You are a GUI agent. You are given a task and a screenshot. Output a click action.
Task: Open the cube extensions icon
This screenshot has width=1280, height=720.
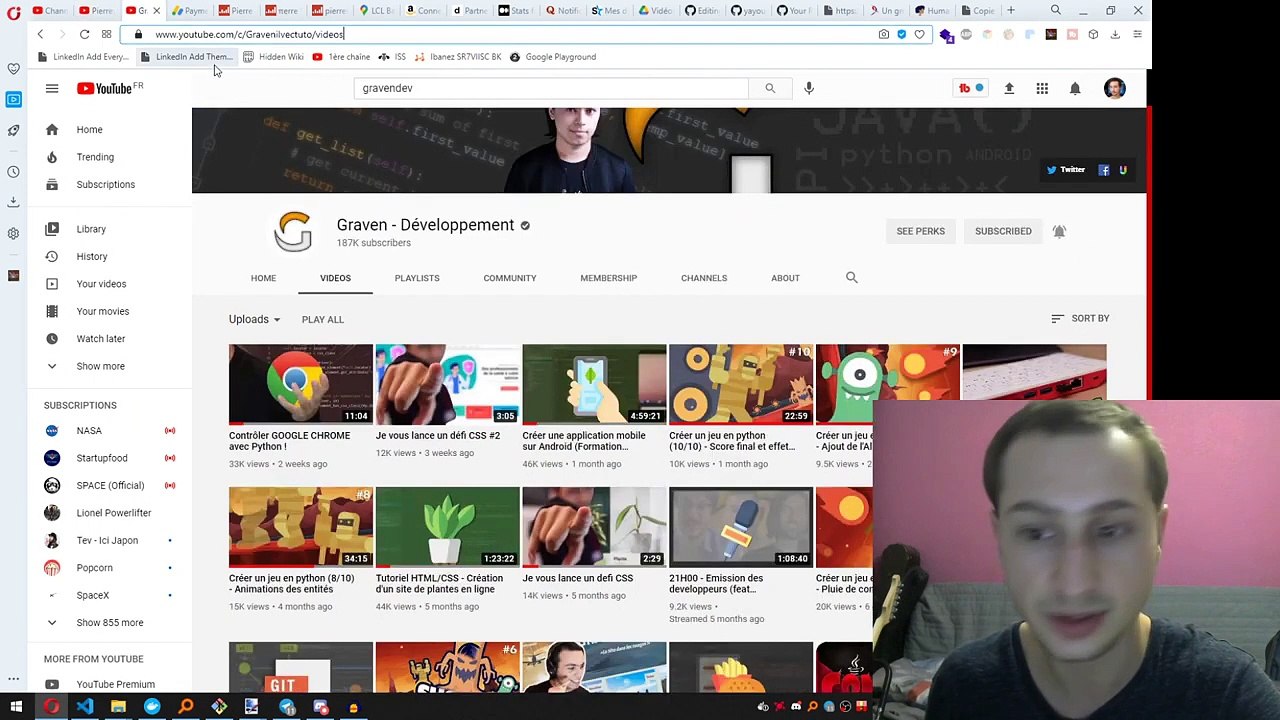point(1093,34)
